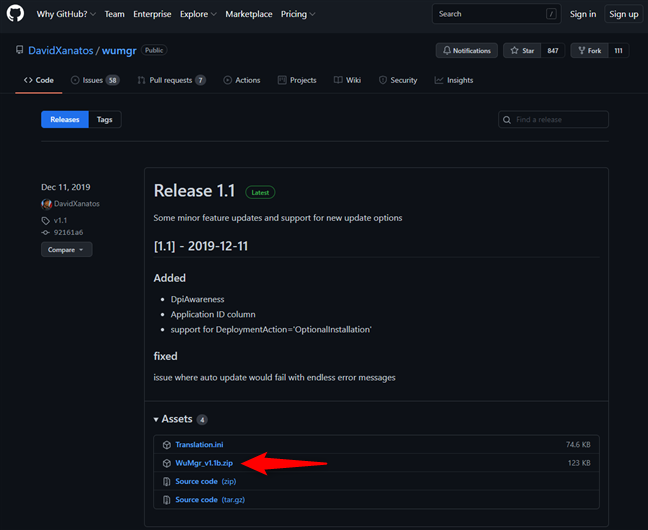The height and width of the screenshot is (530, 648).
Task: Select the DpiAwareness bullet text
Action: (198, 299)
